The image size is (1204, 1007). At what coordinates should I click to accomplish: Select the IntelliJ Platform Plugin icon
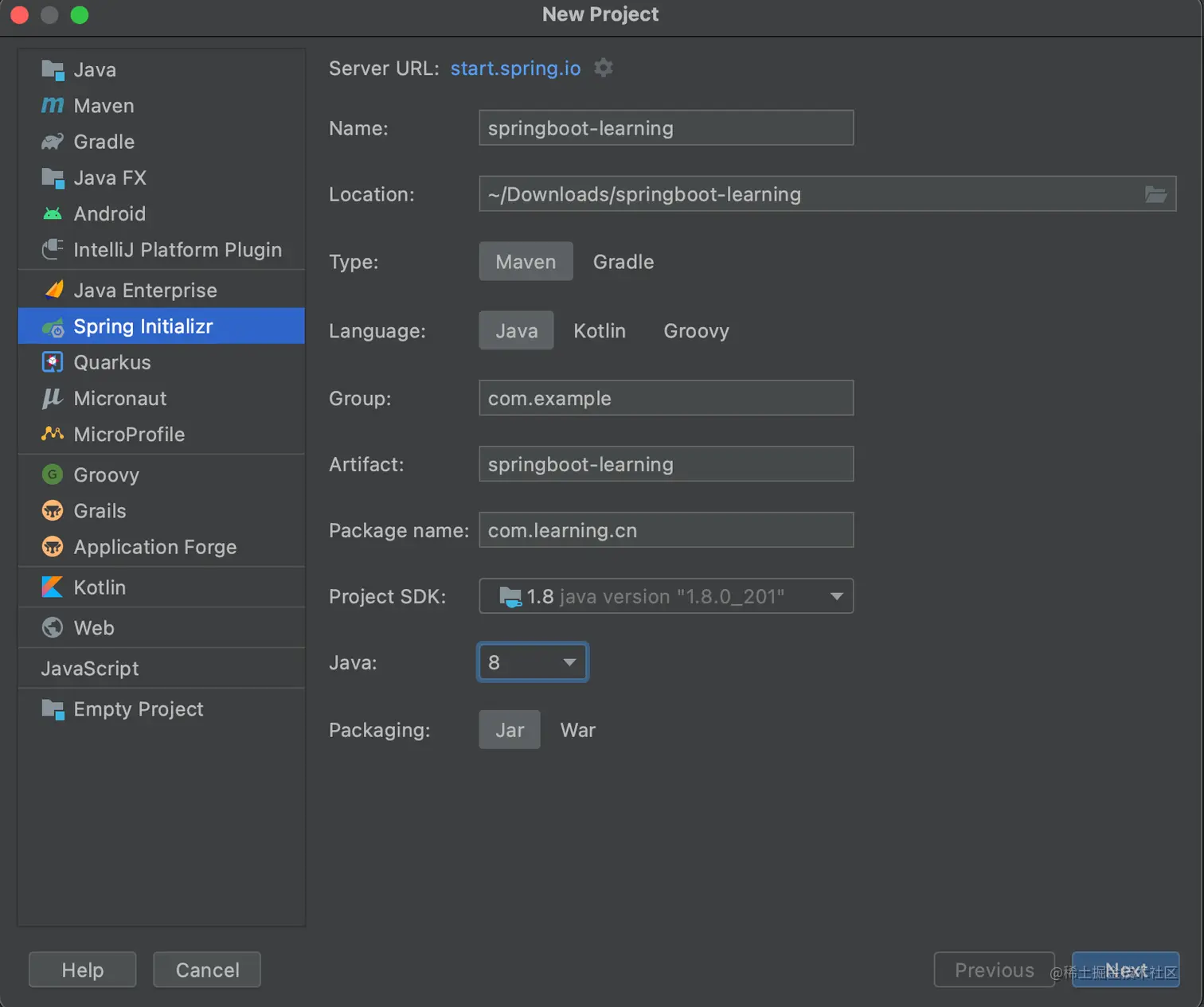pyautogui.click(x=53, y=250)
